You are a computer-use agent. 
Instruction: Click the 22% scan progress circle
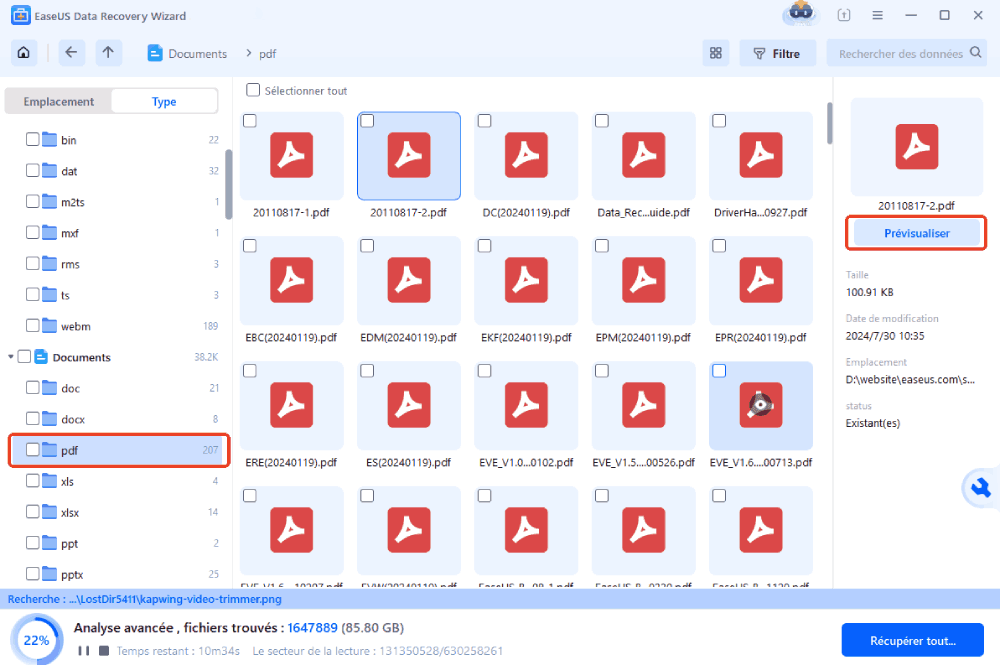pos(36,639)
